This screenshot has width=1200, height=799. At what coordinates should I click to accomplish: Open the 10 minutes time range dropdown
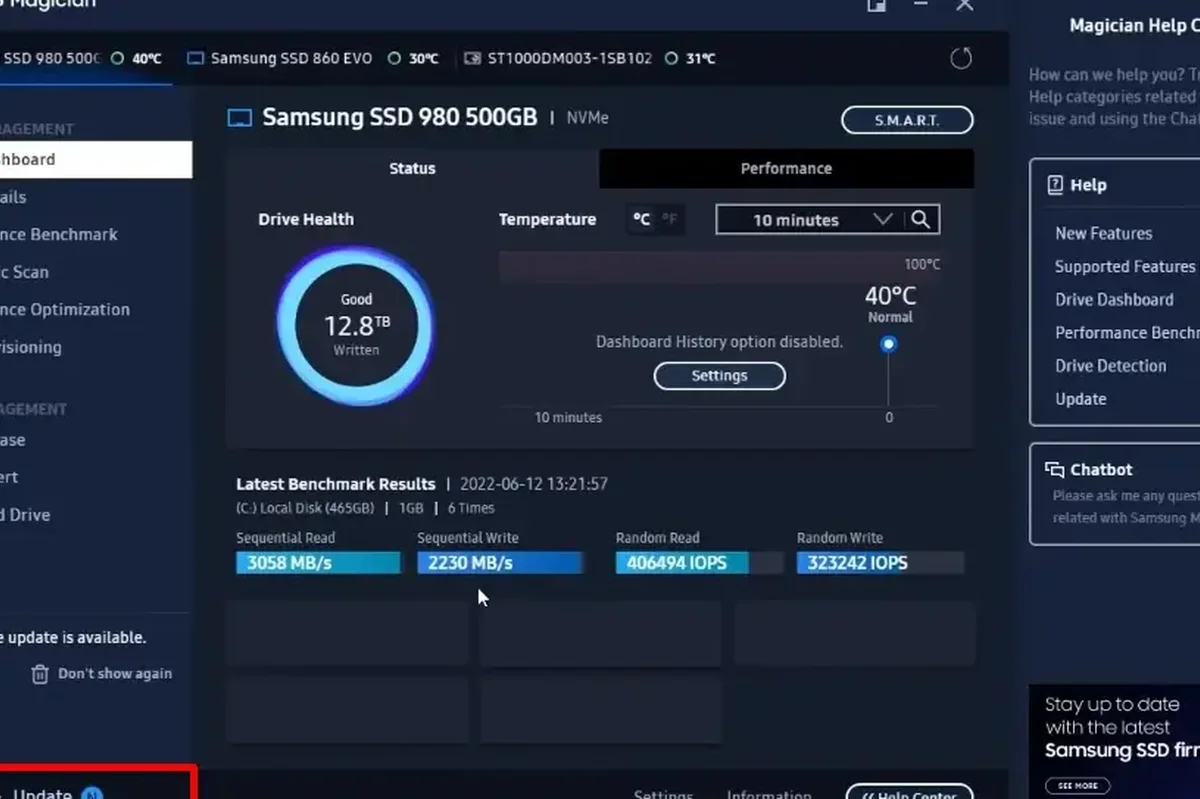click(811, 220)
